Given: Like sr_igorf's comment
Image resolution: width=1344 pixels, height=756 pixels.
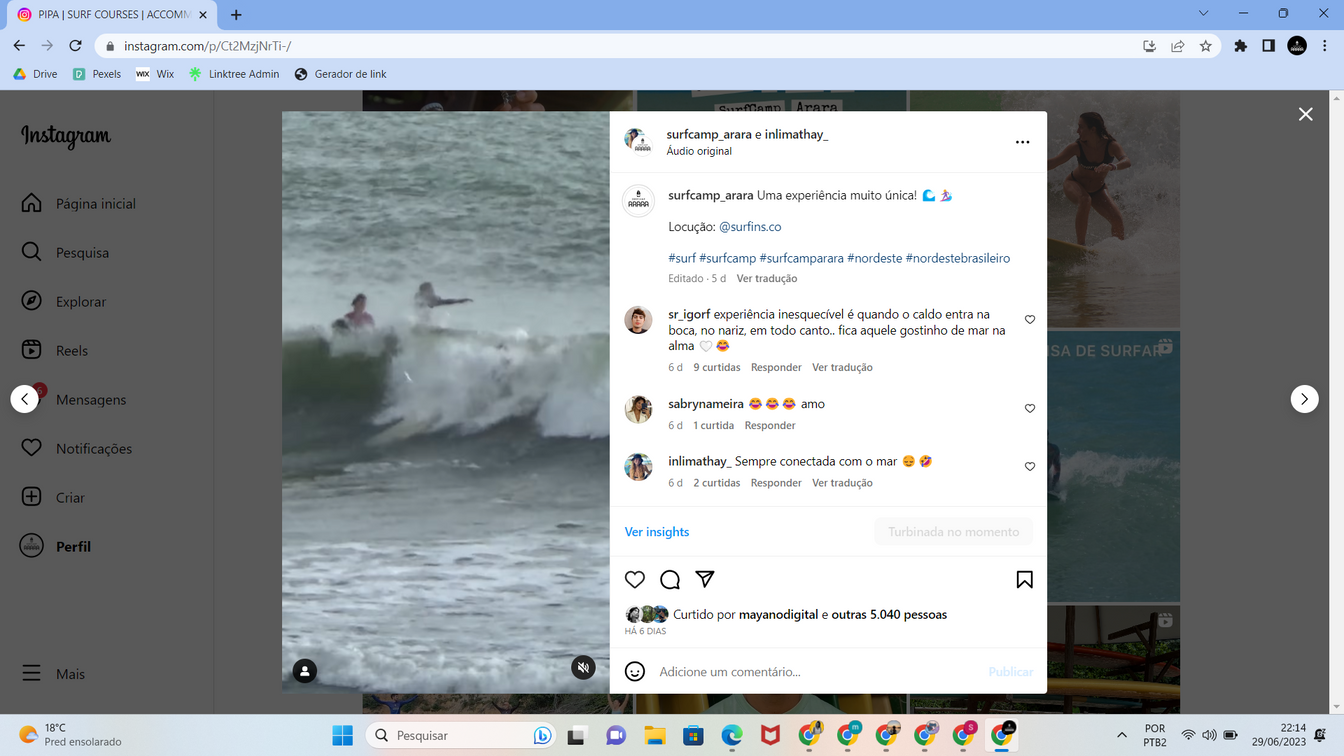Looking at the screenshot, I should [1030, 320].
